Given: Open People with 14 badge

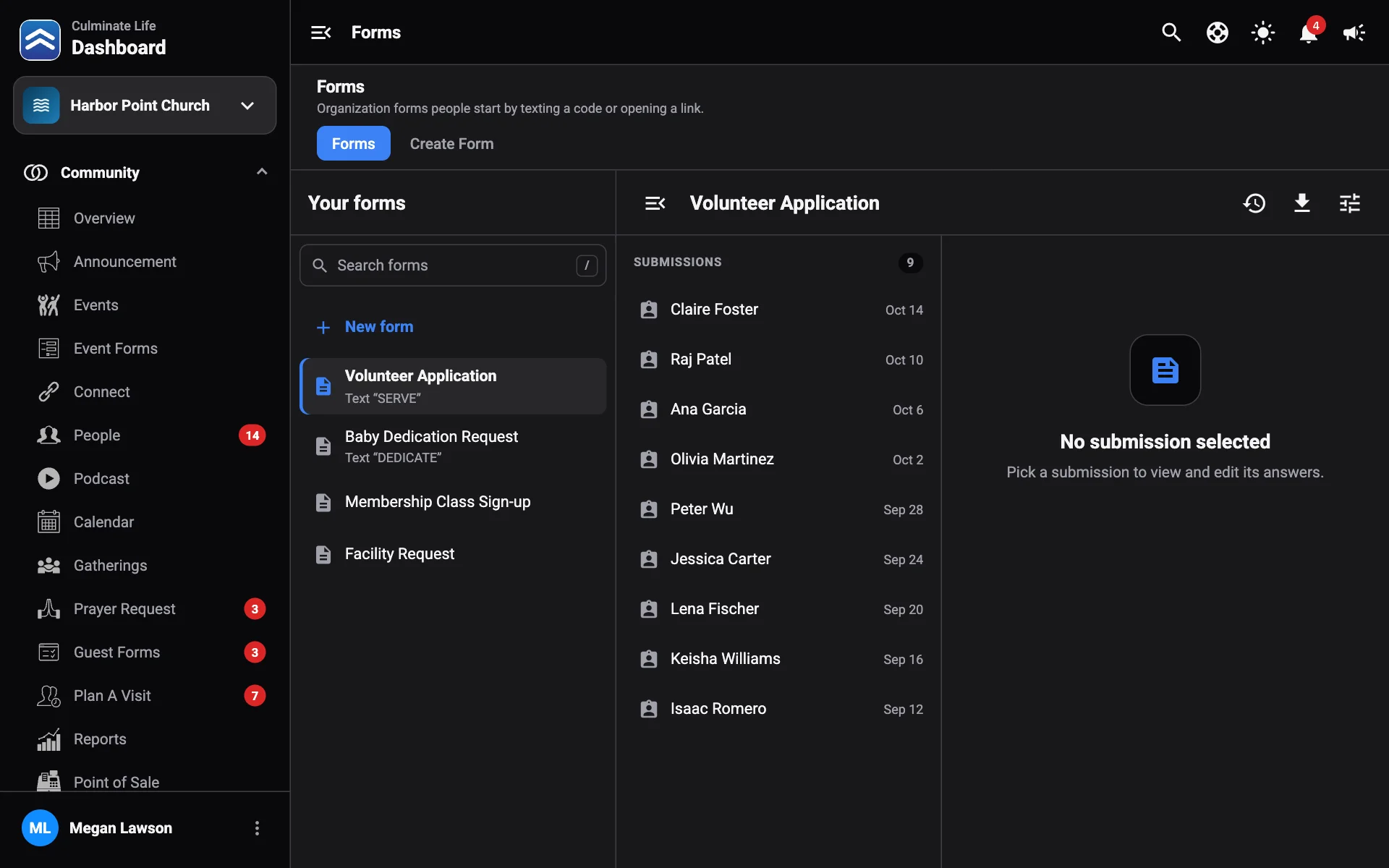Looking at the screenshot, I should [x=145, y=435].
